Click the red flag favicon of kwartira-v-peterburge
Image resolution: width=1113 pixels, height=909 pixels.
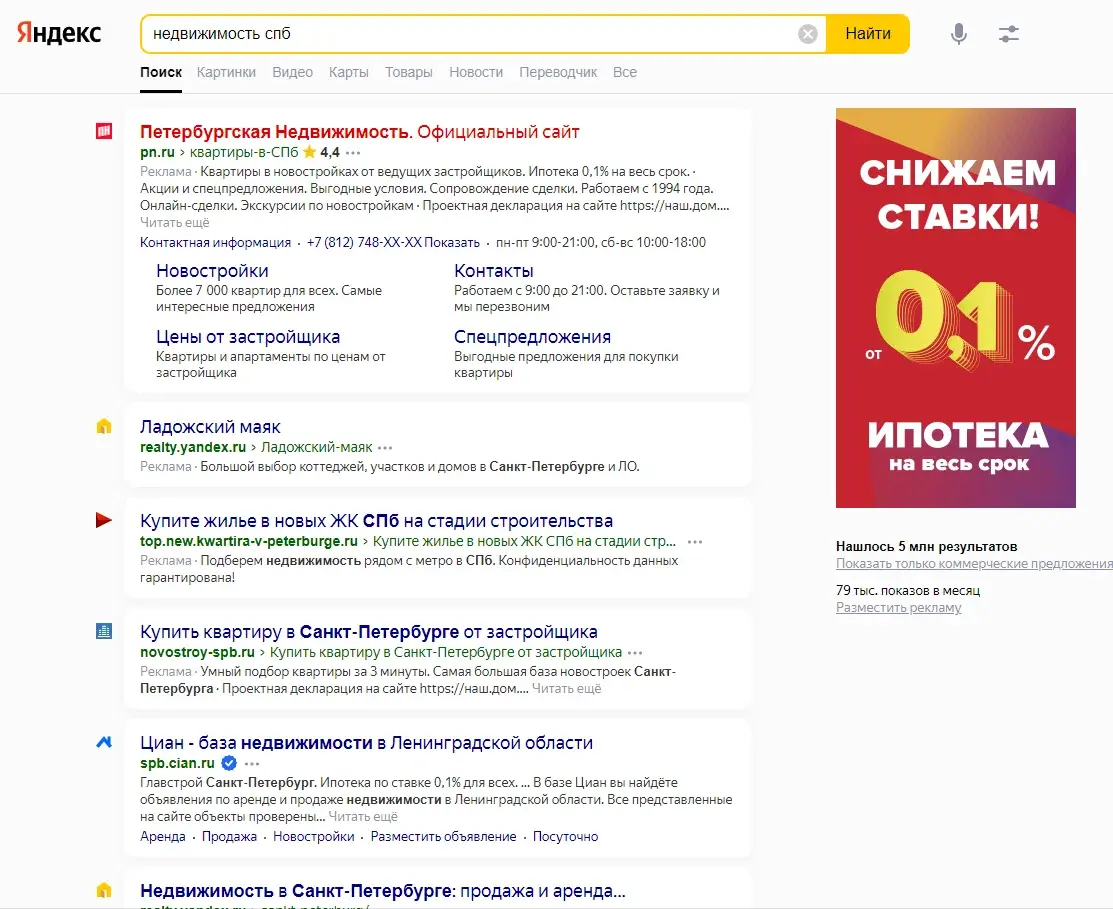point(104,519)
